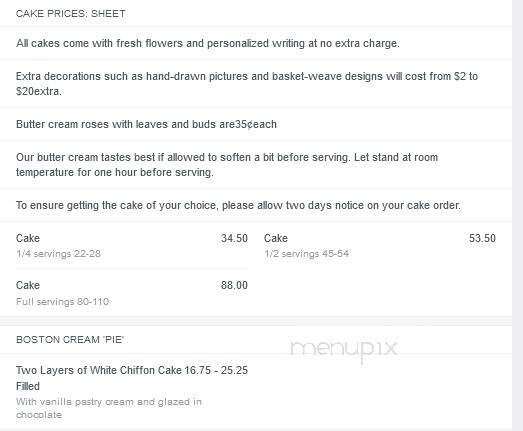Click the 1/4 servings 22-28 description
The height and width of the screenshot is (431, 523).
coord(58,254)
